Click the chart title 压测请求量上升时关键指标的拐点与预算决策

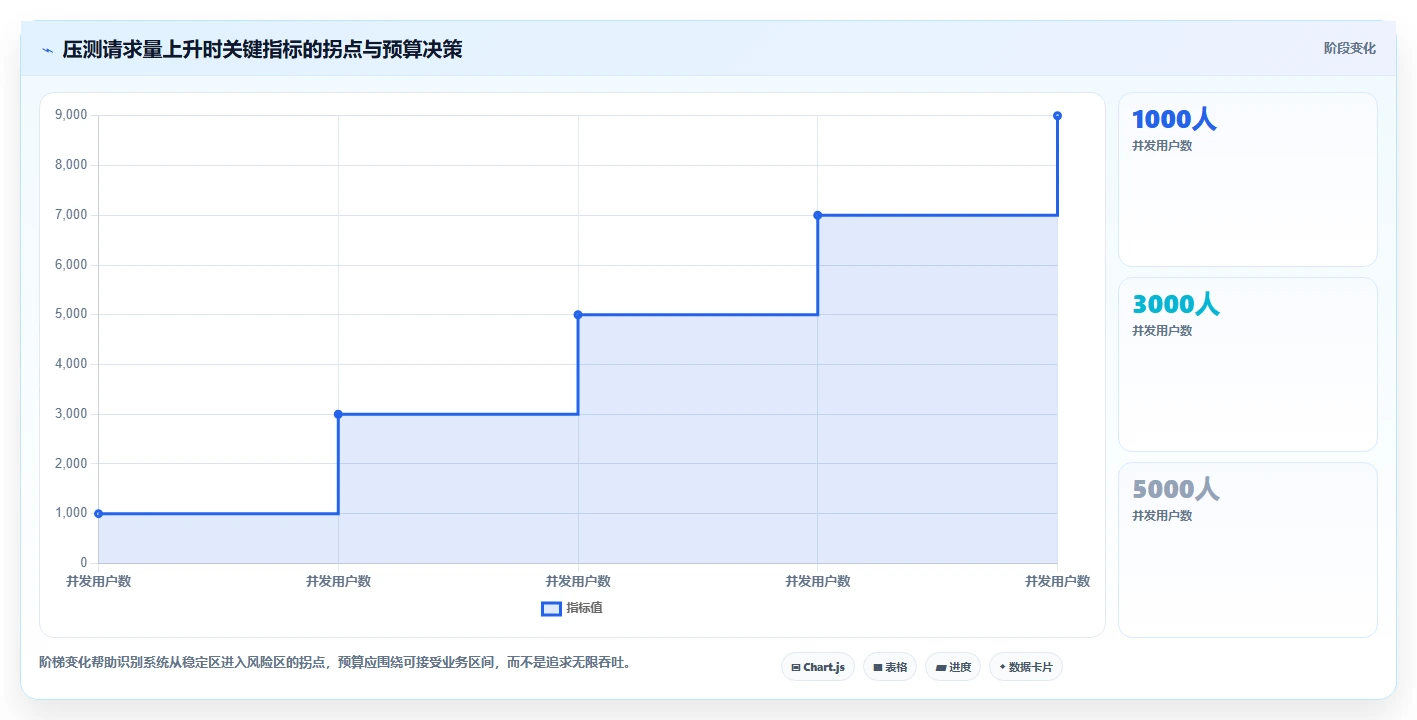[262, 50]
